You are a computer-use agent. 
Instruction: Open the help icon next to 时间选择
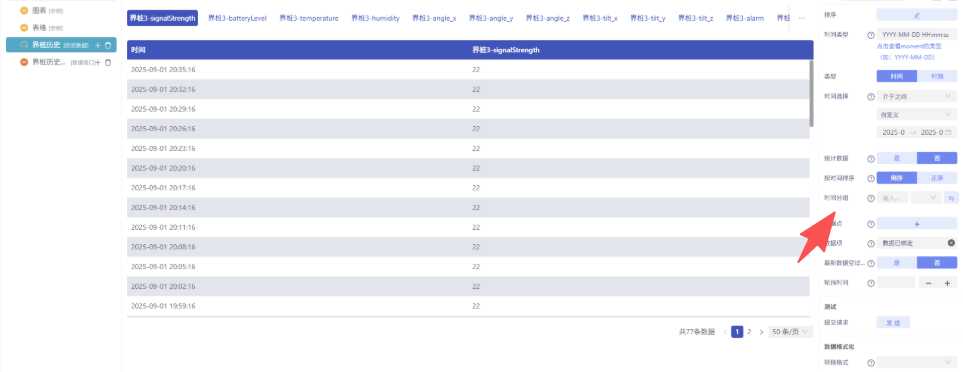871,96
